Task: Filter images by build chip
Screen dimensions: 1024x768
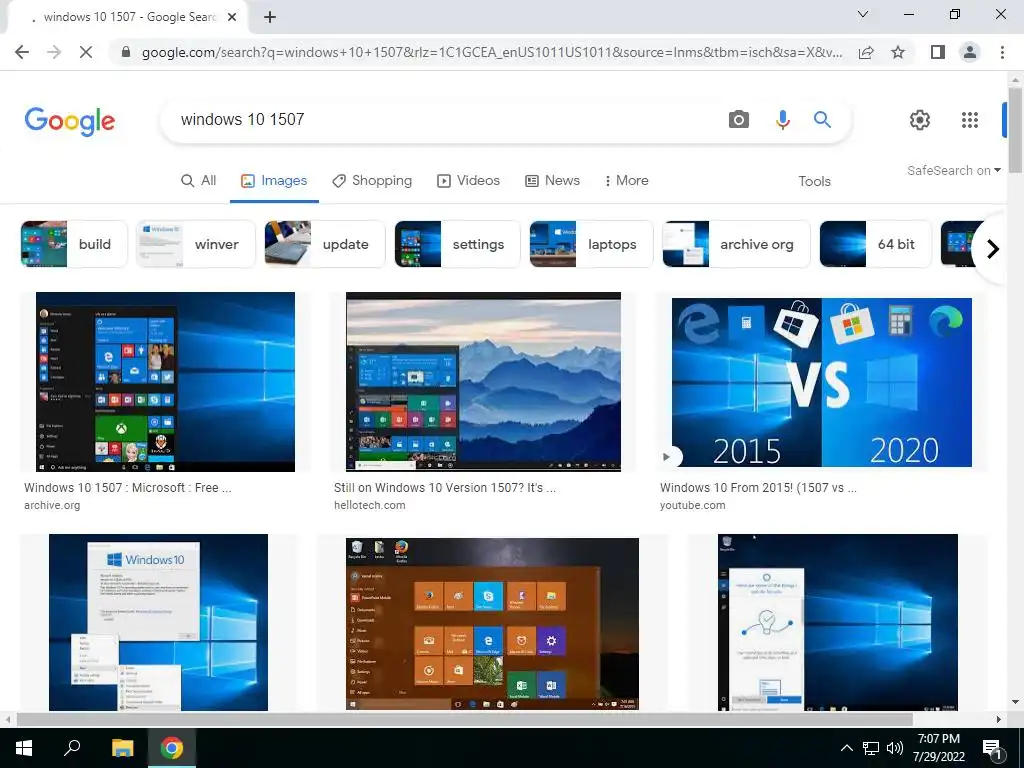Action: pyautogui.click(x=74, y=244)
